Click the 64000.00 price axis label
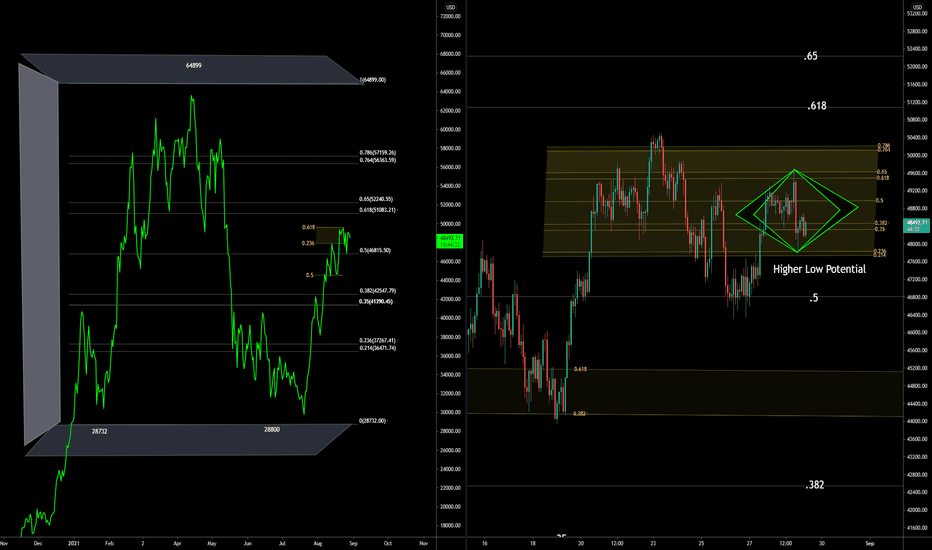This screenshot has width=932, height=550. [450, 92]
